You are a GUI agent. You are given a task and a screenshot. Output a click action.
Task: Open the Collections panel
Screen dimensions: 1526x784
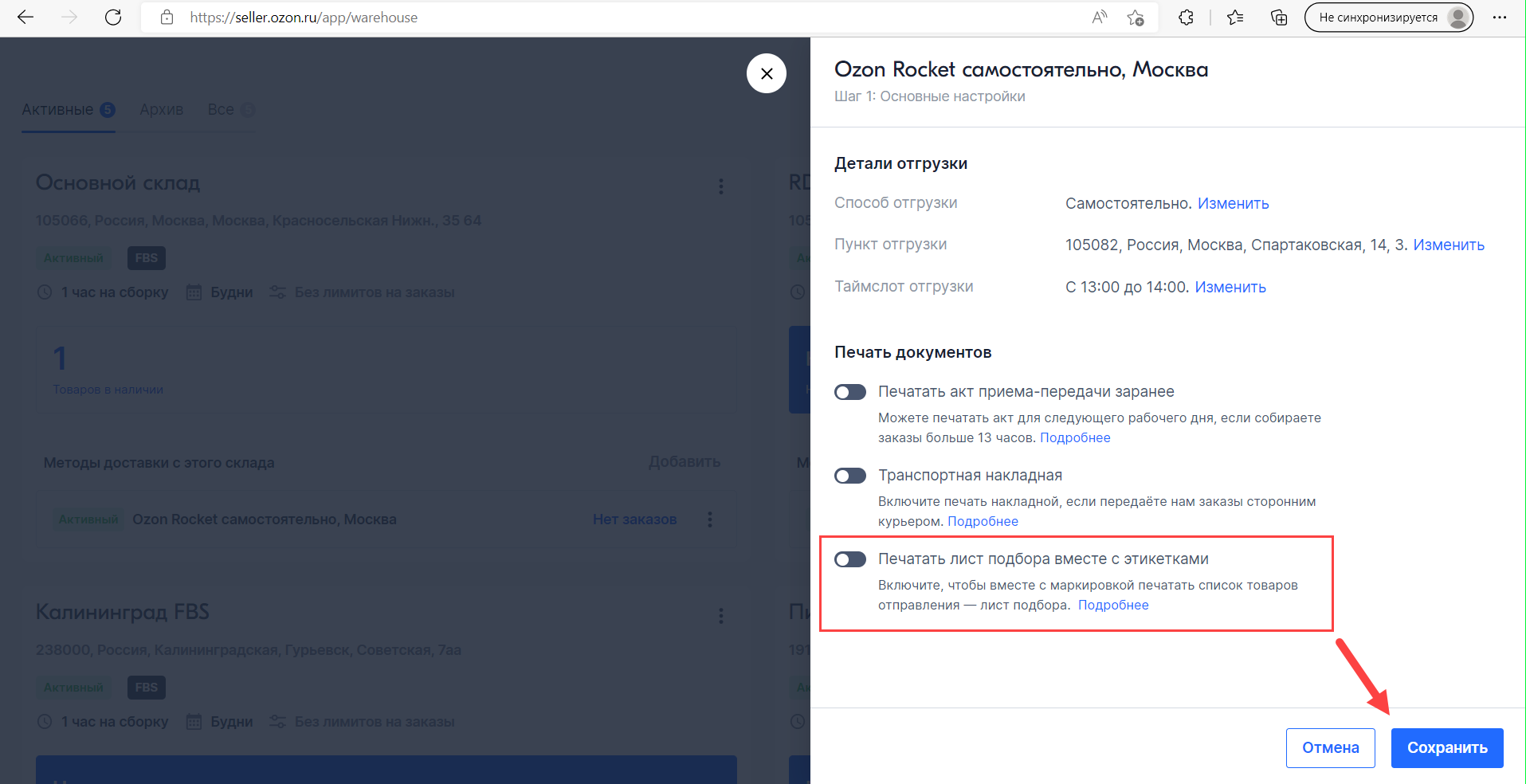pos(1279,18)
